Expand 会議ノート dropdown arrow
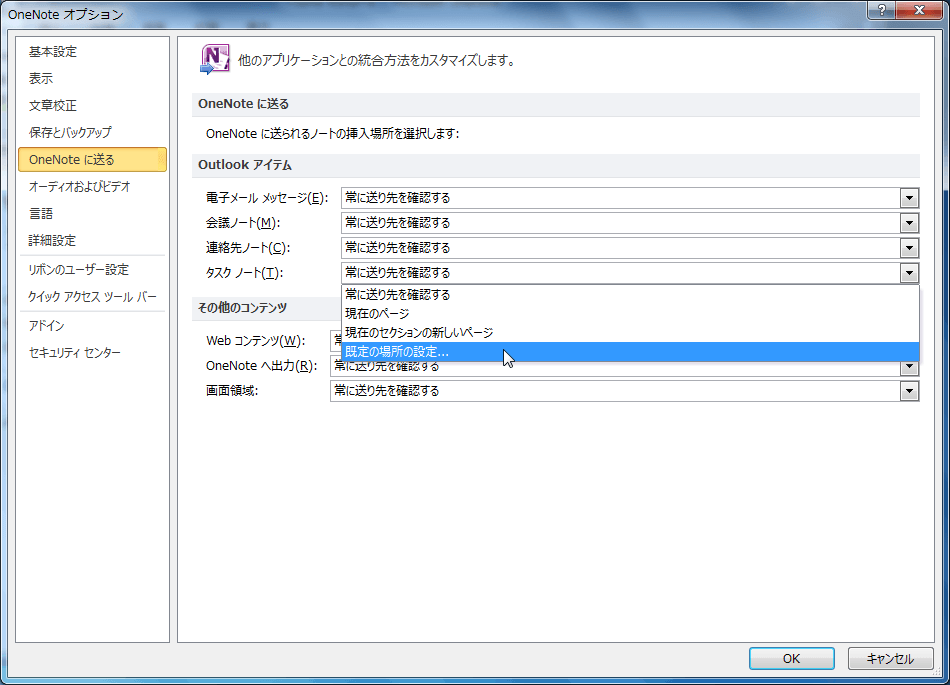The height and width of the screenshot is (685, 950). (x=909, y=223)
